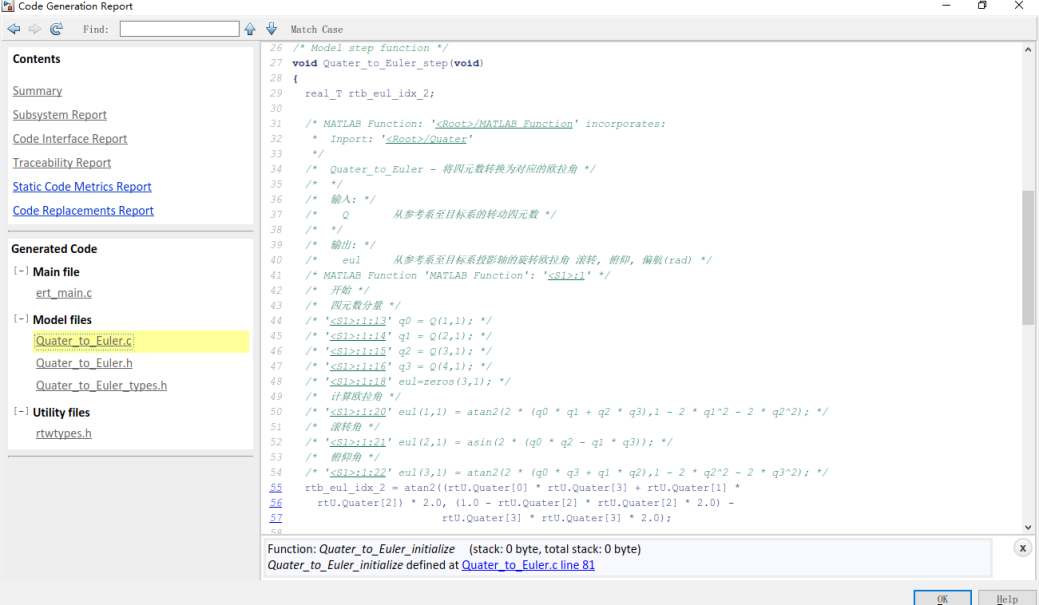Jump to code line 55 link
This screenshot has width=1039, height=605.
pyautogui.click(x=276, y=487)
